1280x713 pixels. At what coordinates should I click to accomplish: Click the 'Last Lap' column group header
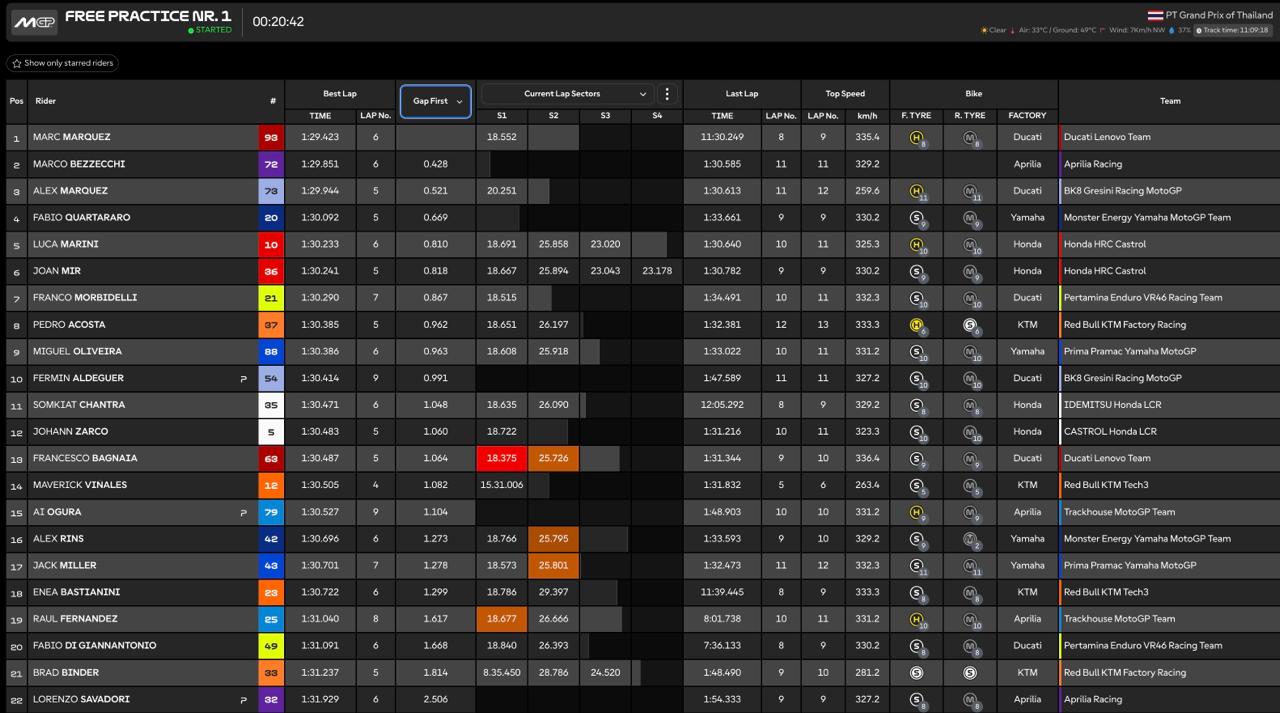742,94
